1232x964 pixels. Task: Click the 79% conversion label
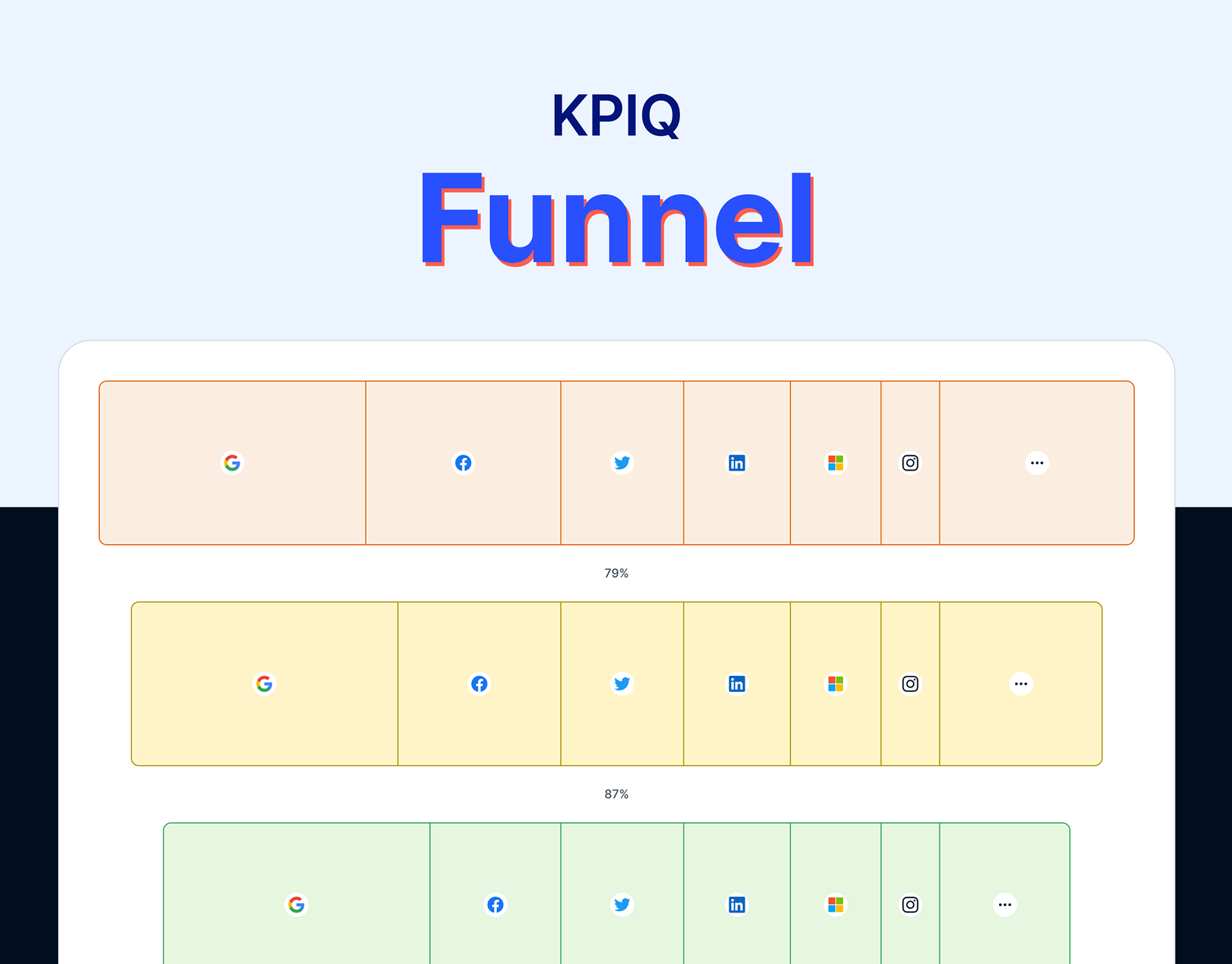coord(616,574)
